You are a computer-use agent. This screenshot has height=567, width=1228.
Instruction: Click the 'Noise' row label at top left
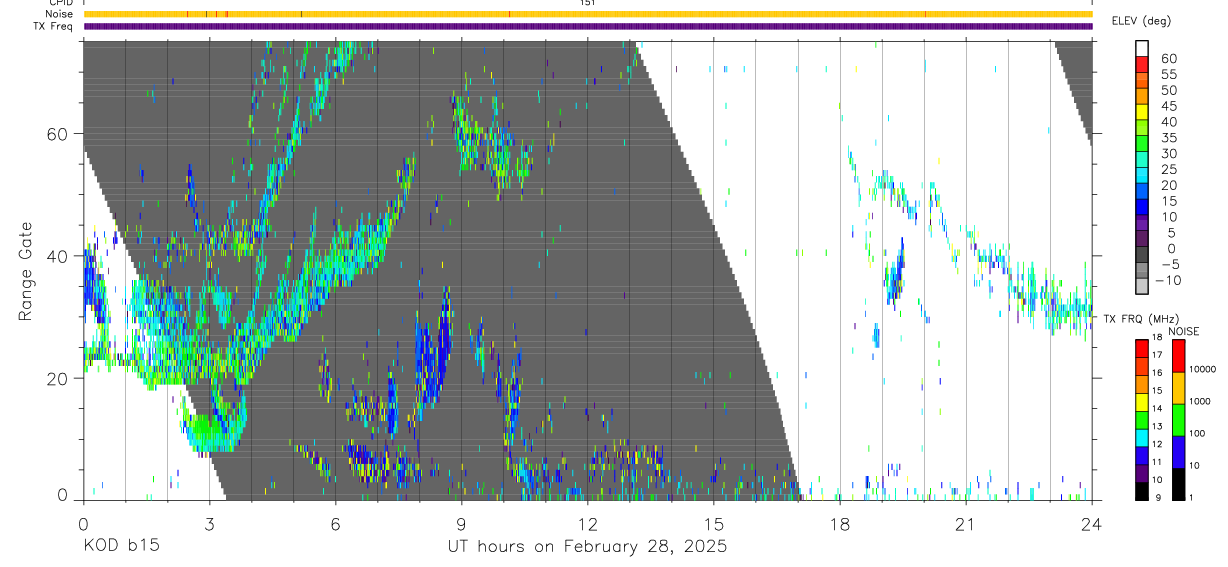click(x=59, y=14)
